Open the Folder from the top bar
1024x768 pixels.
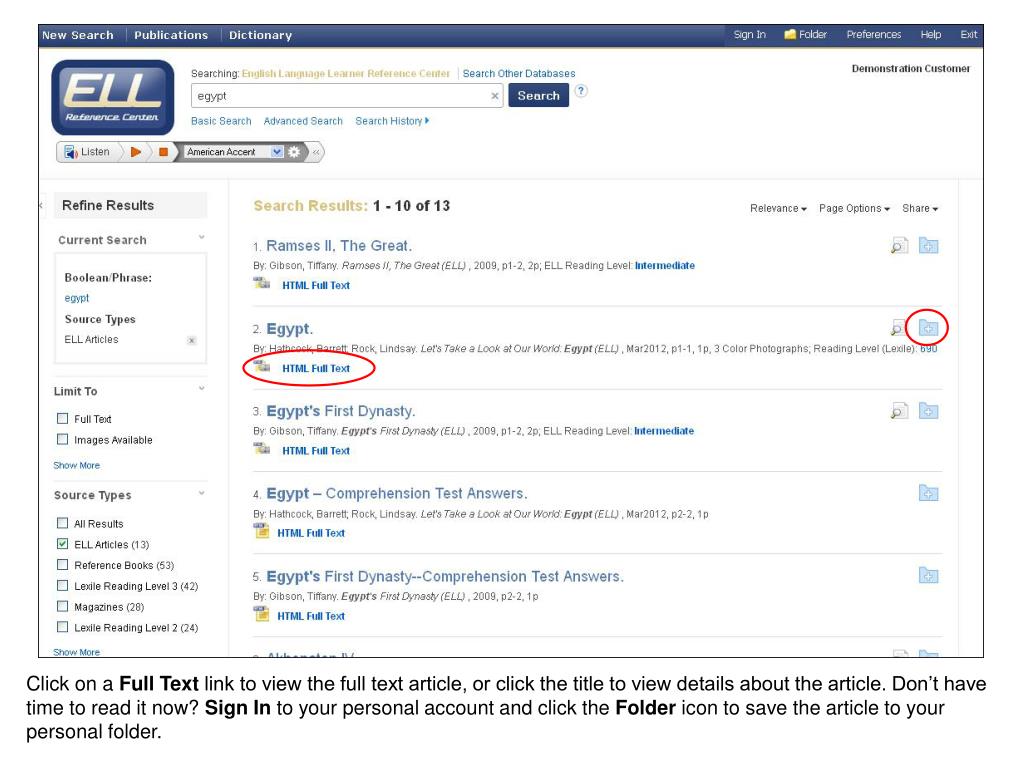click(x=805, y=35)
